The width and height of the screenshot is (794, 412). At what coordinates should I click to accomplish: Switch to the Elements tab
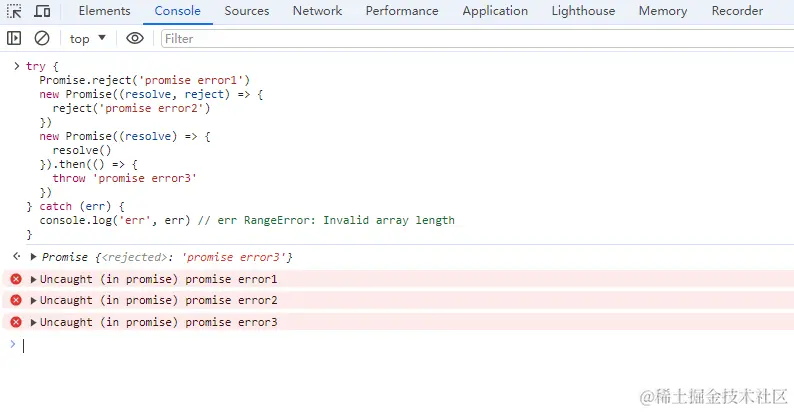[104, 11]
